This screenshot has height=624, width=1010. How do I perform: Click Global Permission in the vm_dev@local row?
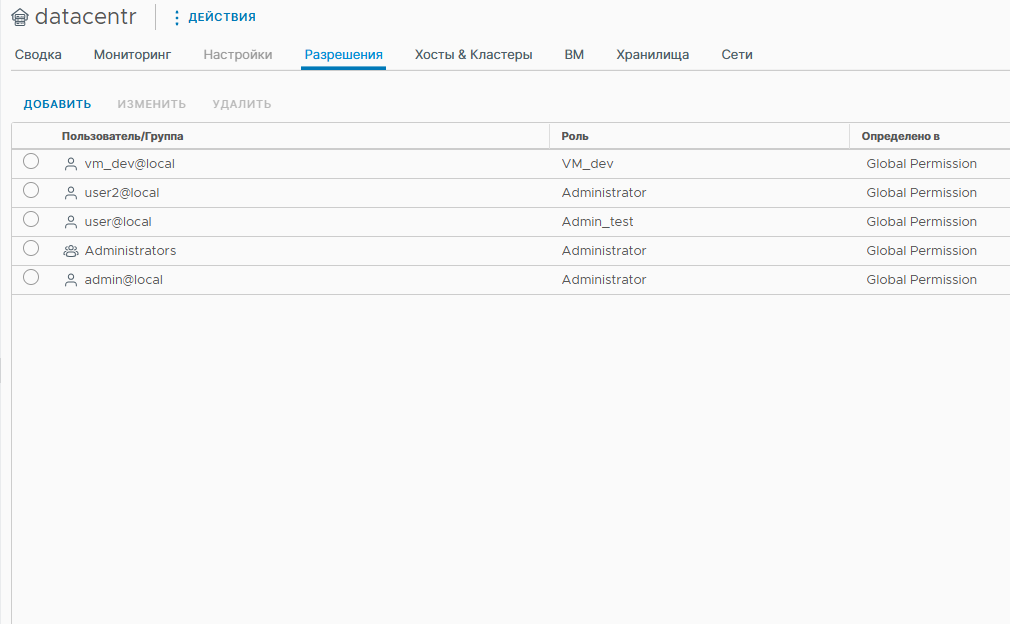[921, 164]
